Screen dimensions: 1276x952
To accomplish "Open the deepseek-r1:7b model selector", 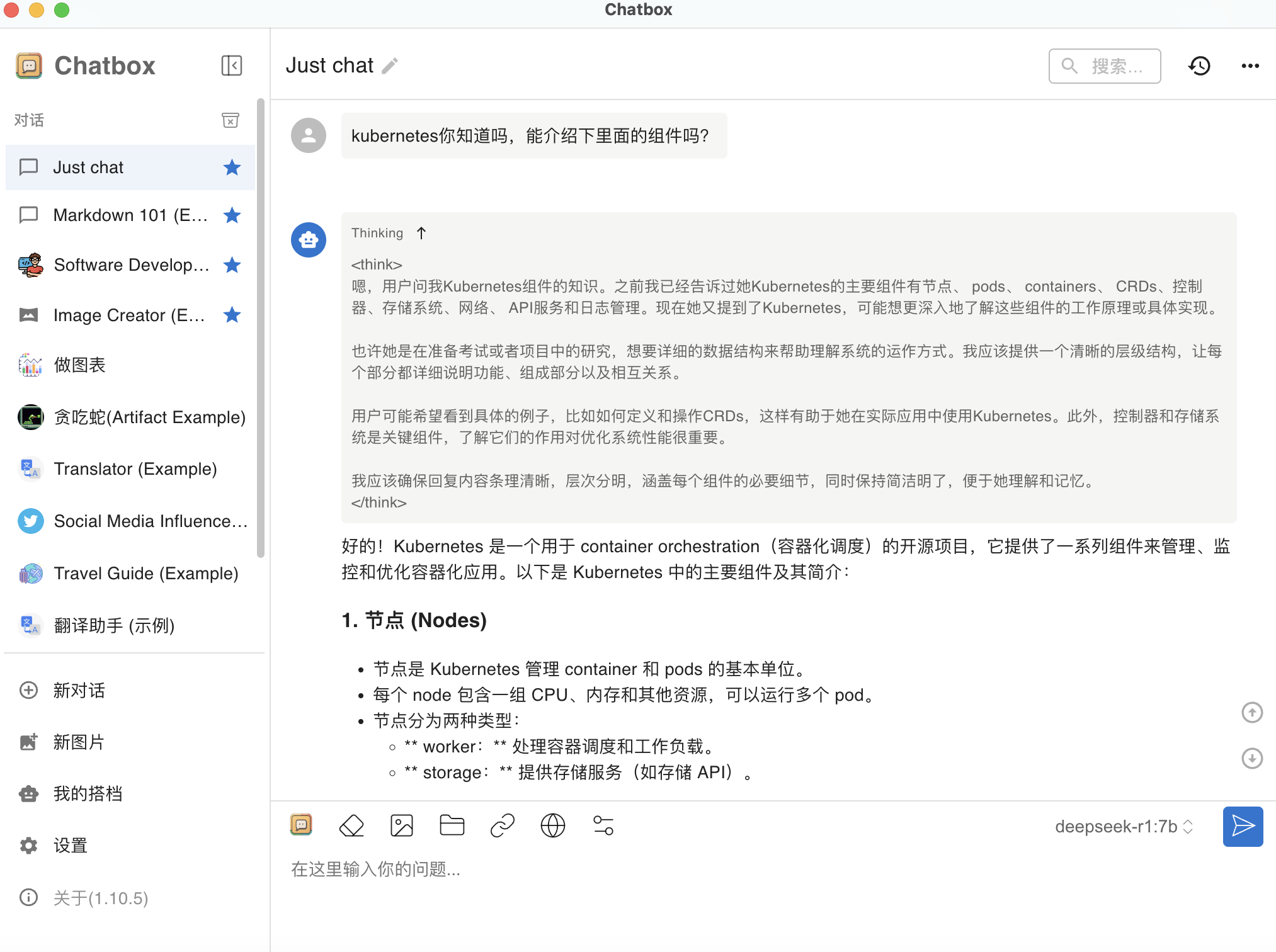I will point(1124,826).
